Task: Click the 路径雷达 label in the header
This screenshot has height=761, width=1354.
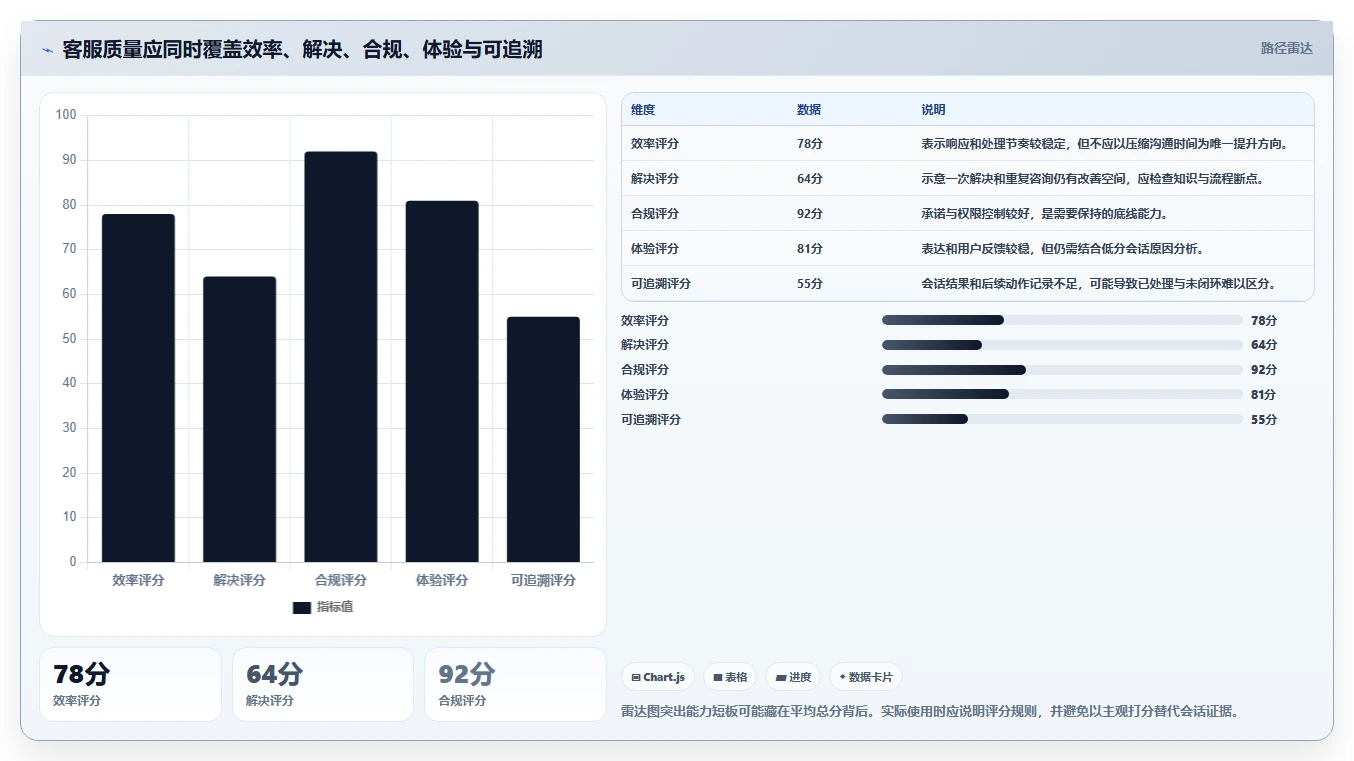Action: point(1286,48)
